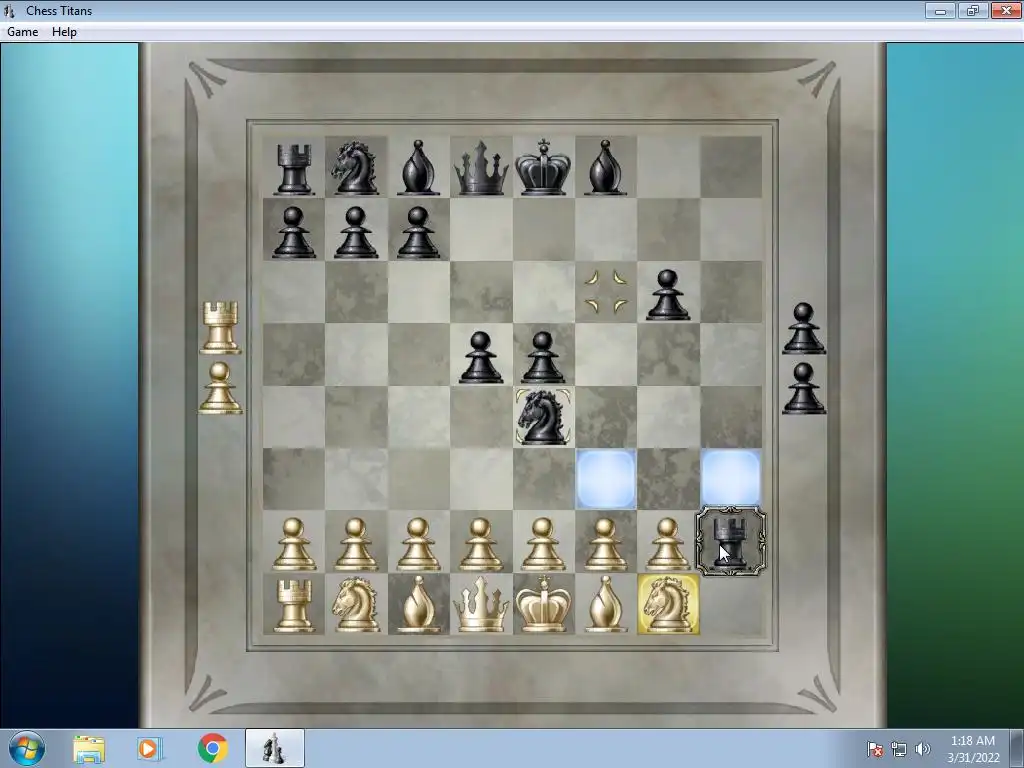Click the clock showing 1:18 AM
Viewport: 1024px width, 768px height.
click(x=972, y=749)
